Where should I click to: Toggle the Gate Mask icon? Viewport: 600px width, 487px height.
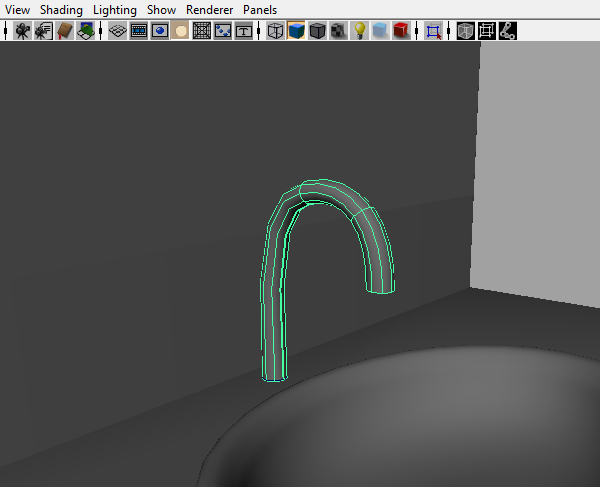click(x=181, y=31)
